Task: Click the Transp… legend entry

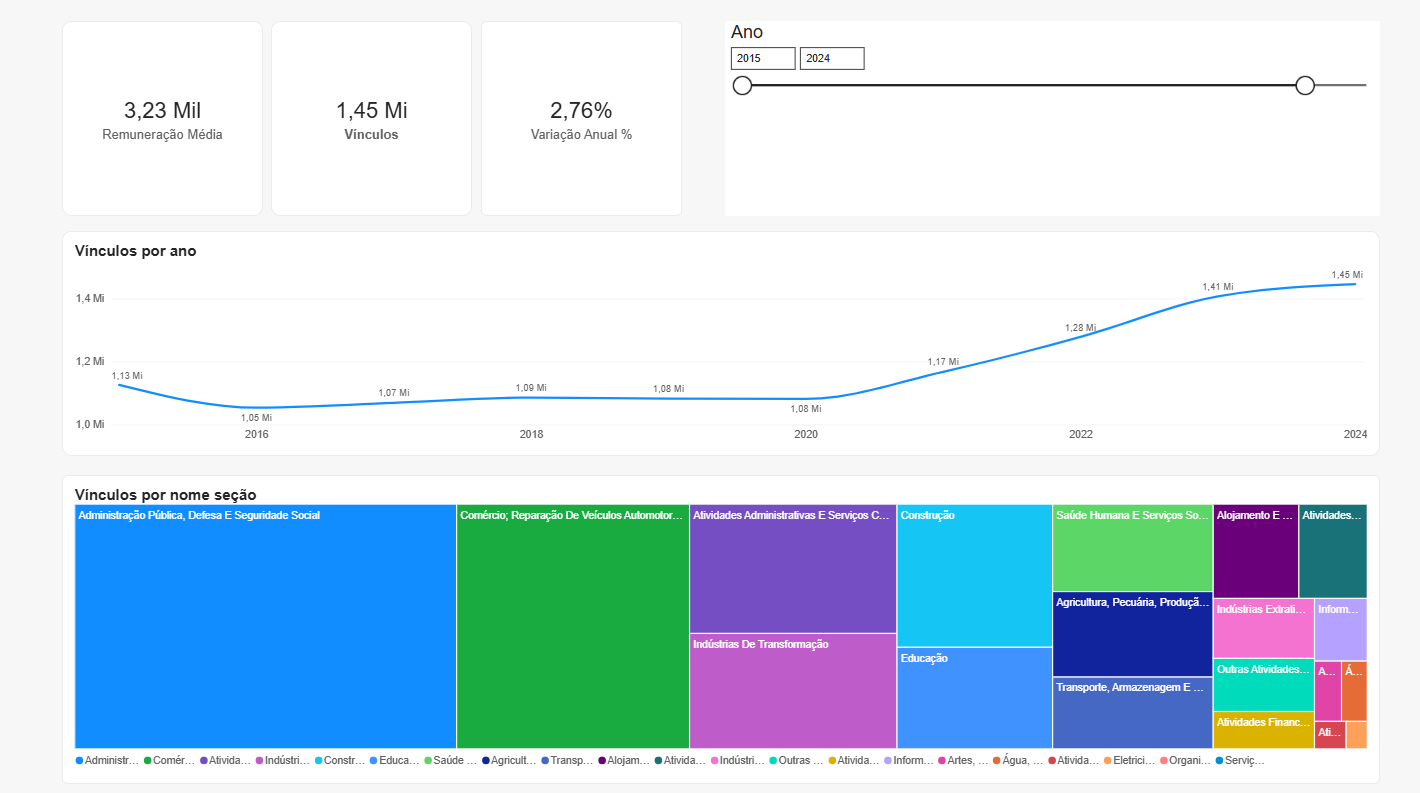Action: 567,761
